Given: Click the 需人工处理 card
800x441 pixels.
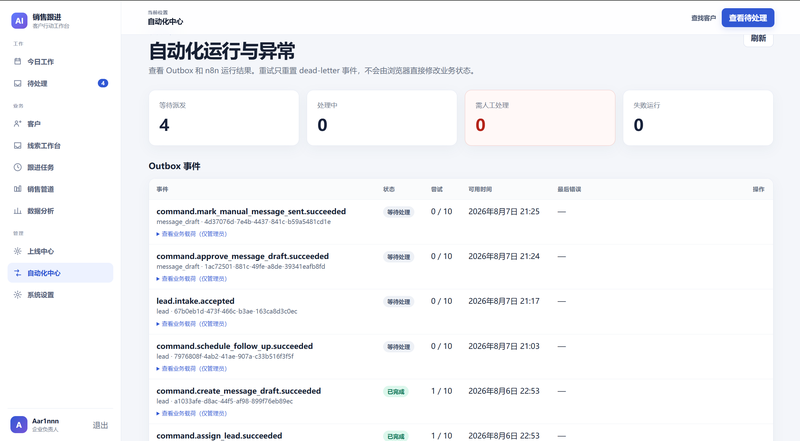Looking at the screenshot, I should coord(540,118).
